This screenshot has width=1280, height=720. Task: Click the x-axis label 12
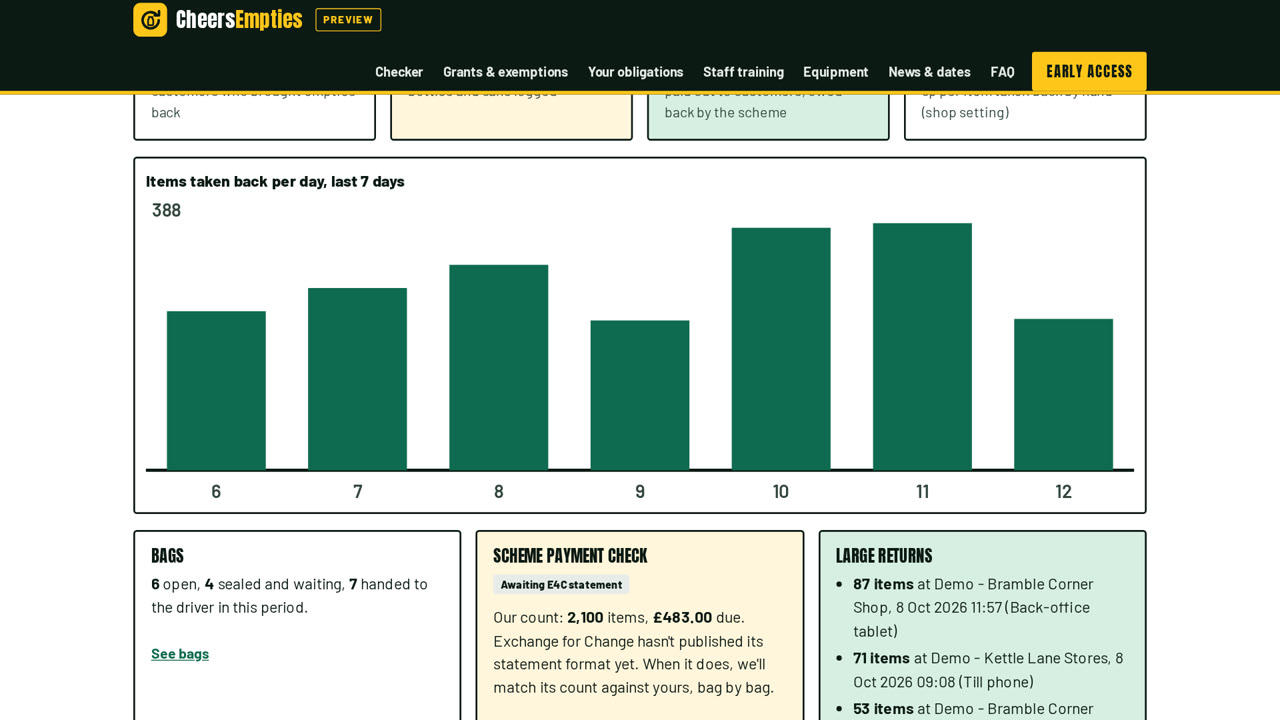1063,491
